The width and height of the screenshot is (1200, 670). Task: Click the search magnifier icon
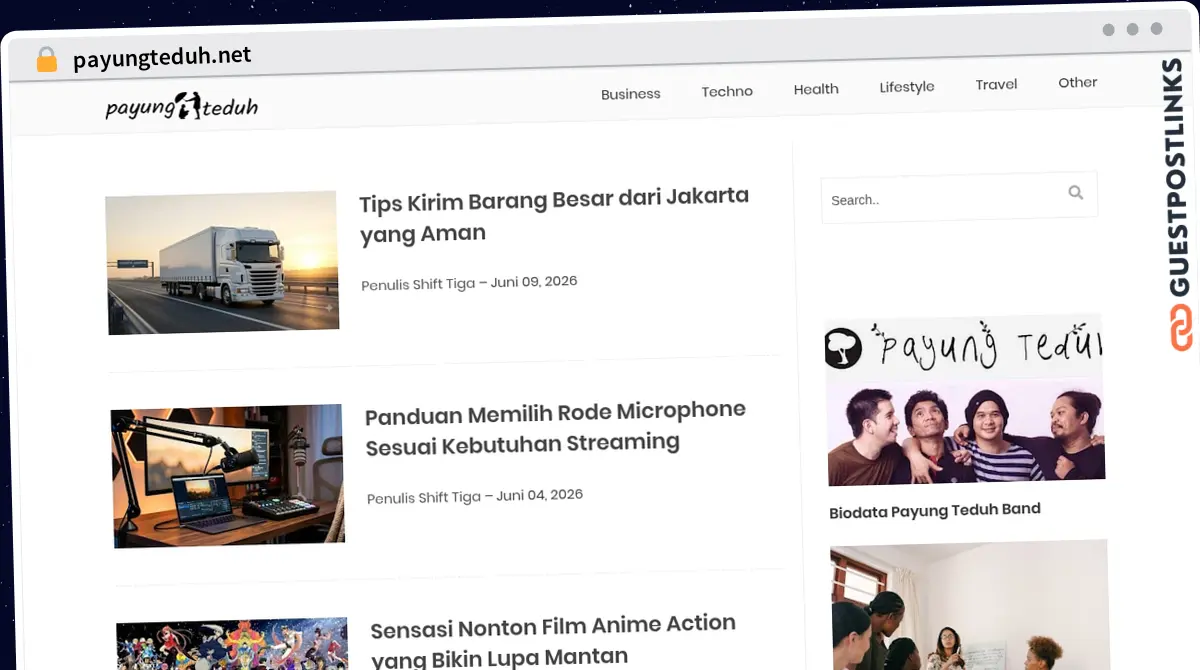[x=1075, y=192]
